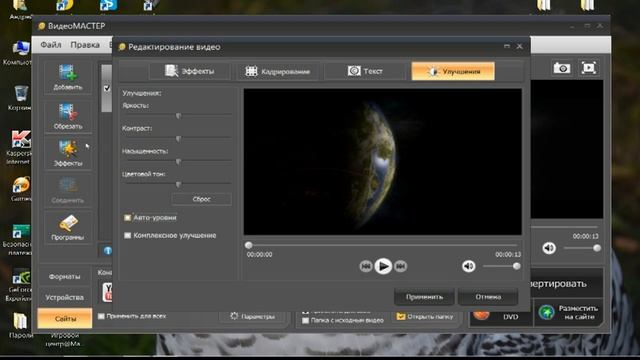The height and width of the screenshot is (360, 640).
Task: Click the Конвертировать button in main window
Action: [567, 284]
